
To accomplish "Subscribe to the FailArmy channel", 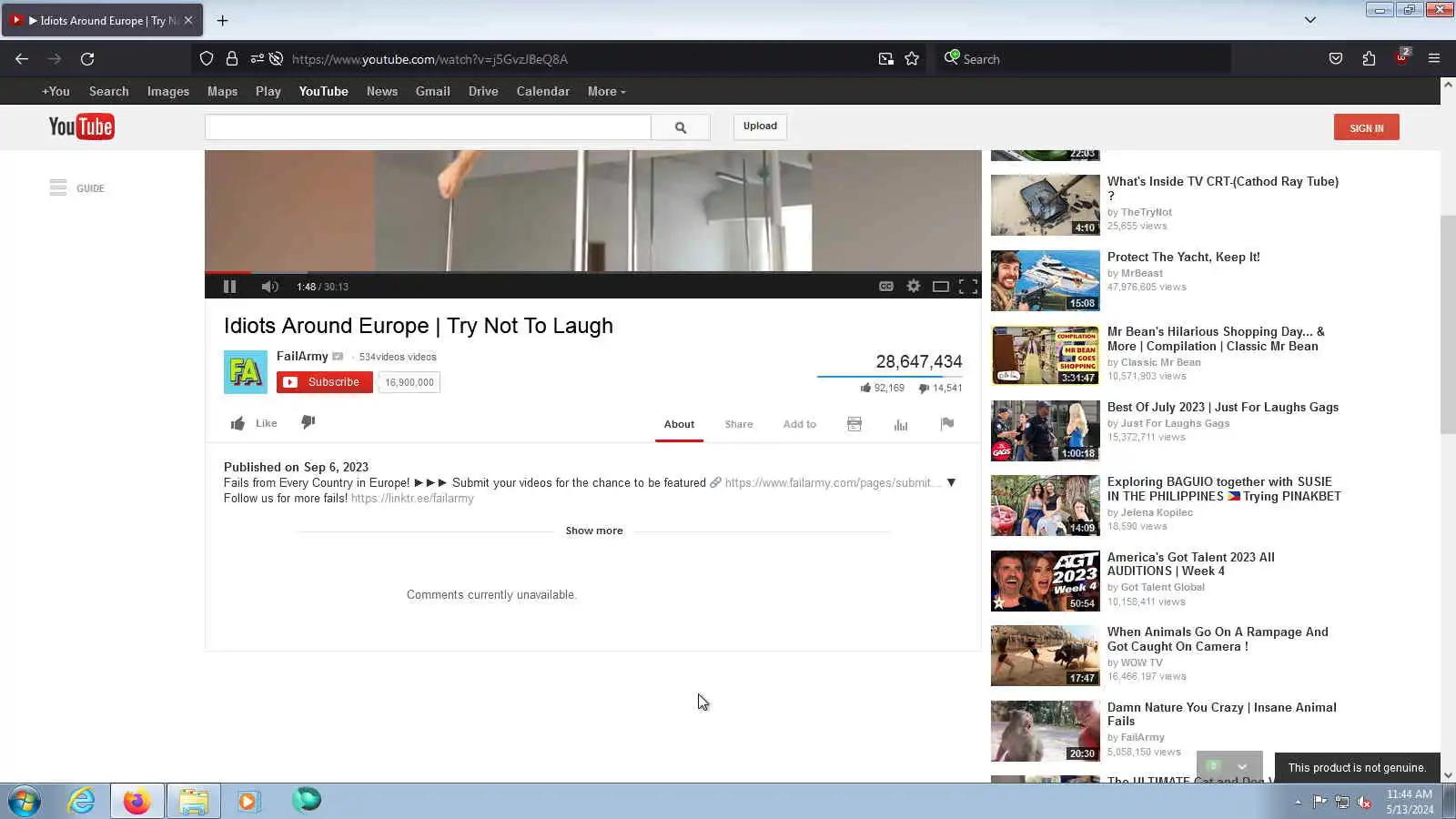I will tap(325, 382).
